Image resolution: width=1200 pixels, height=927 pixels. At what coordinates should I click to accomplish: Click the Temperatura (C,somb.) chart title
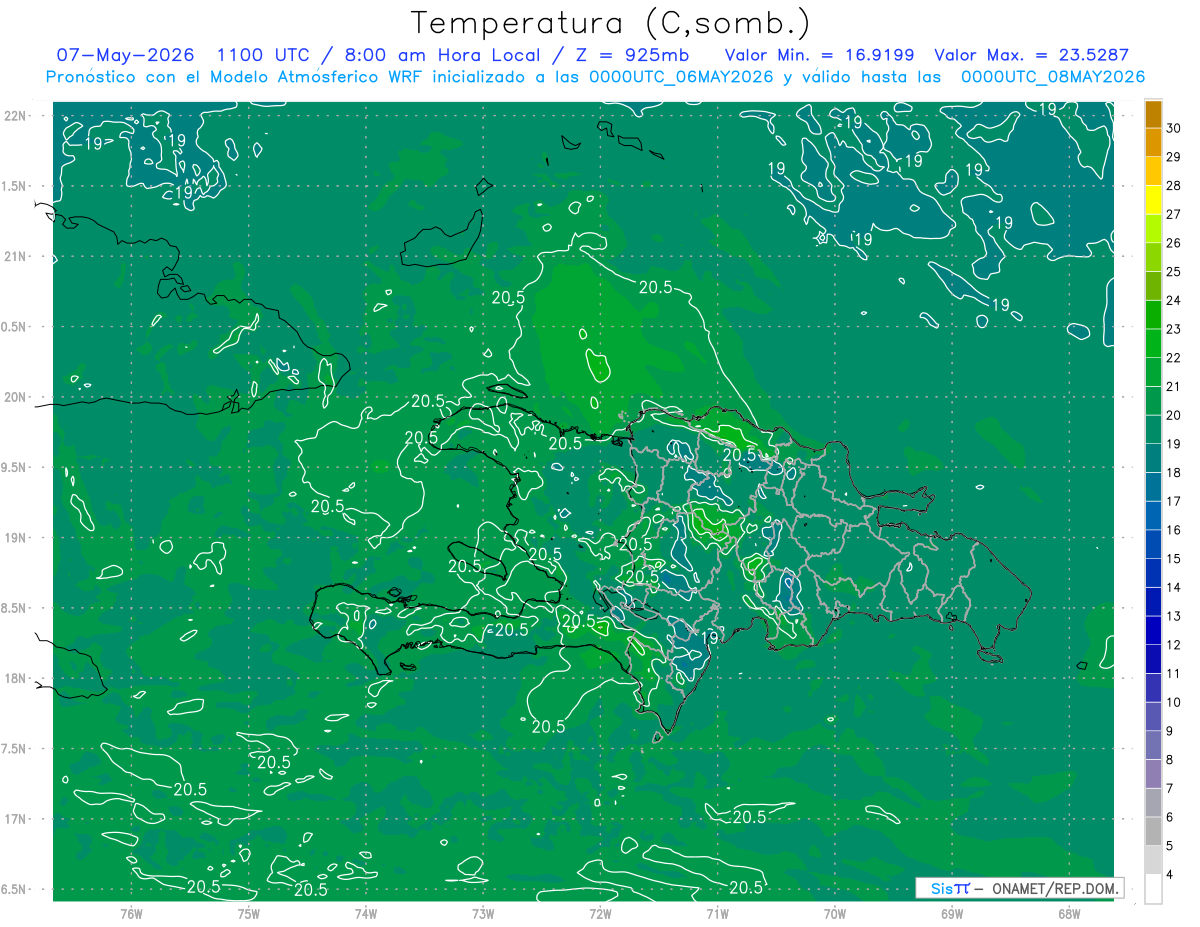click(611, 22)
